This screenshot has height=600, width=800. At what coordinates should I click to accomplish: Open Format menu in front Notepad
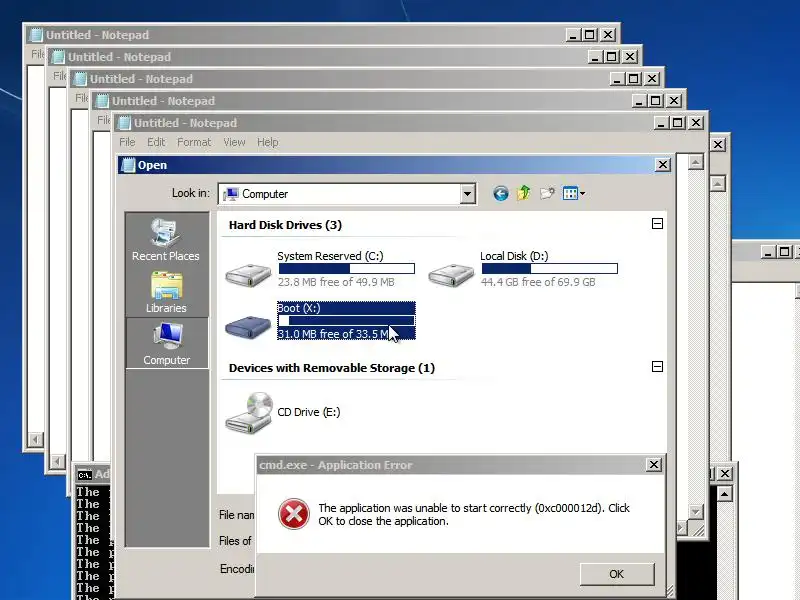194,142
